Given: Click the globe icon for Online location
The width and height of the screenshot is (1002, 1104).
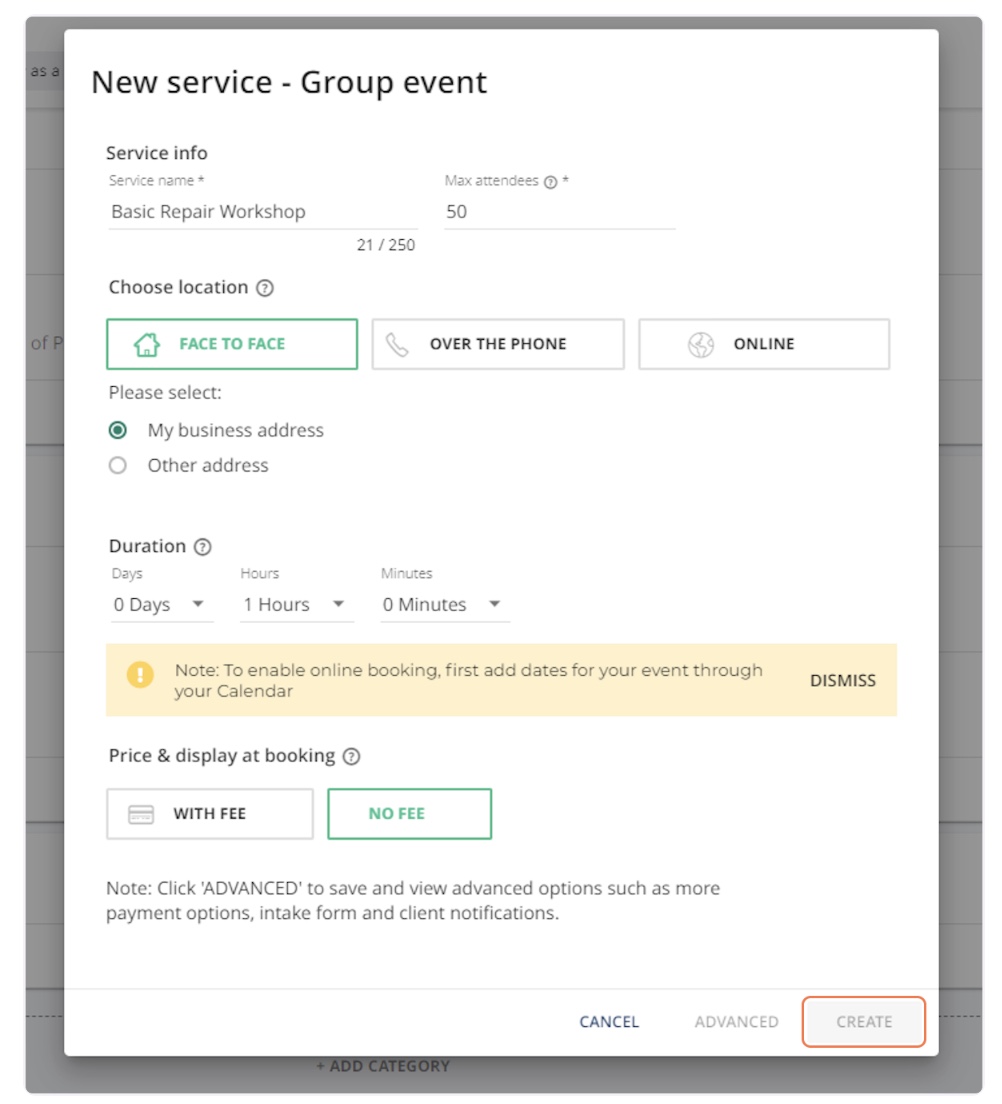Looking at the screenshot, I should (701, 345).
